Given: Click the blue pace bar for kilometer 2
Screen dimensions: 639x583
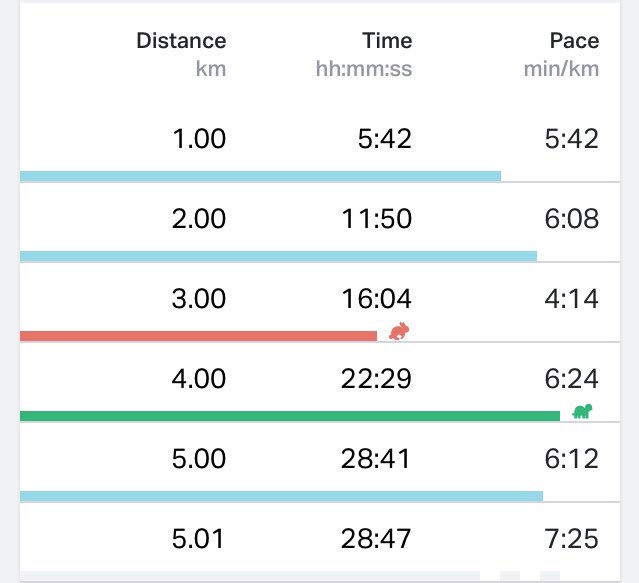Looking at the screenshot, I should (278, 256).
